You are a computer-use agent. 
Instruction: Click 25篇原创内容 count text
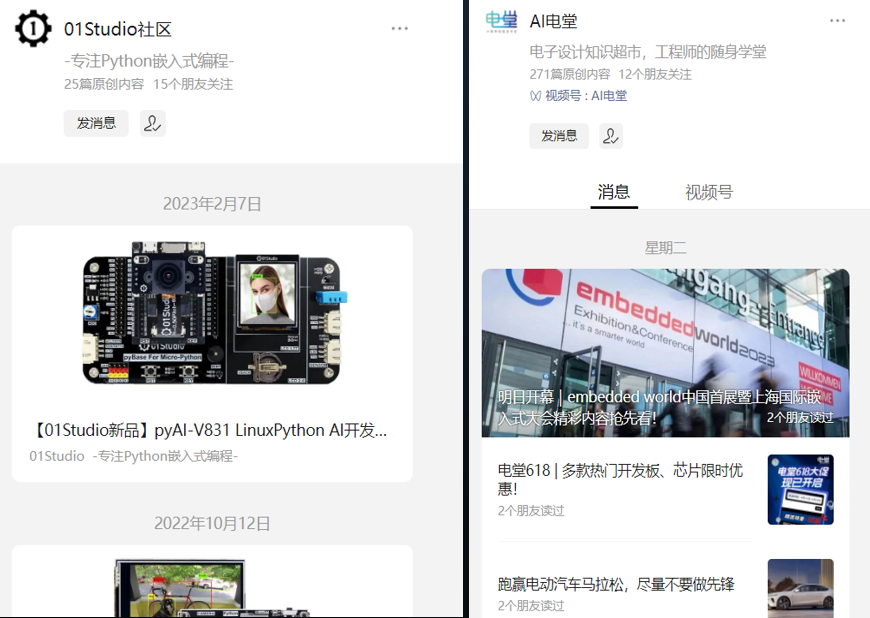point(104,84)
